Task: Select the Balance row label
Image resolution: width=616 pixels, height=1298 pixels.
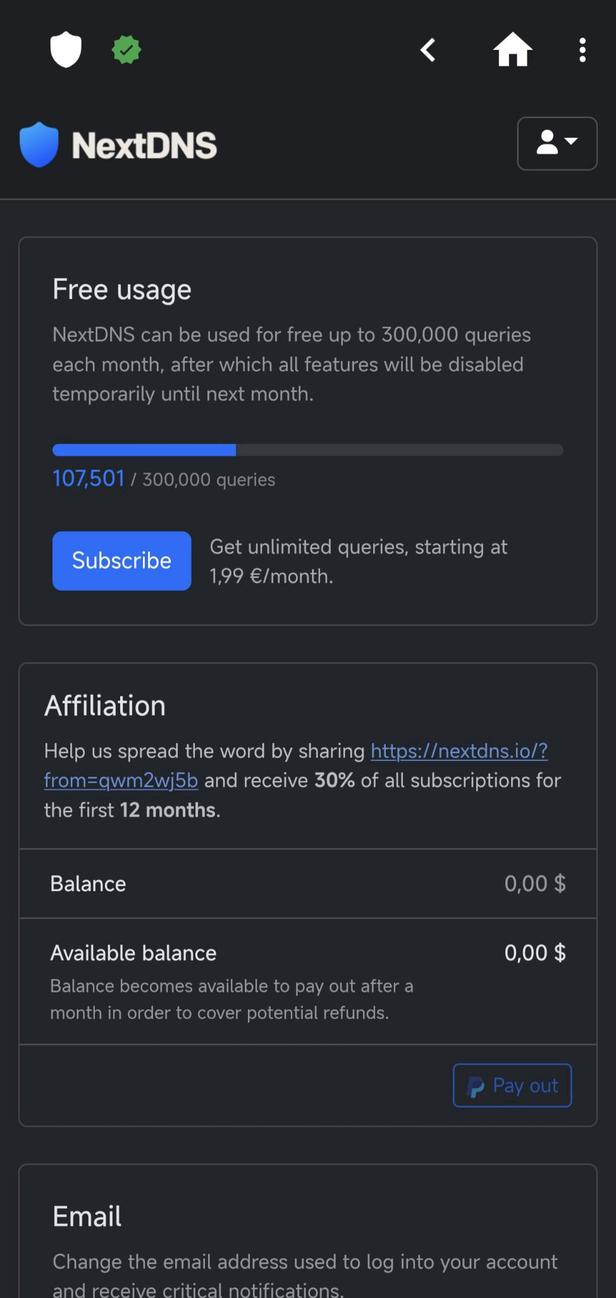Action: click(x=88, y=884)
